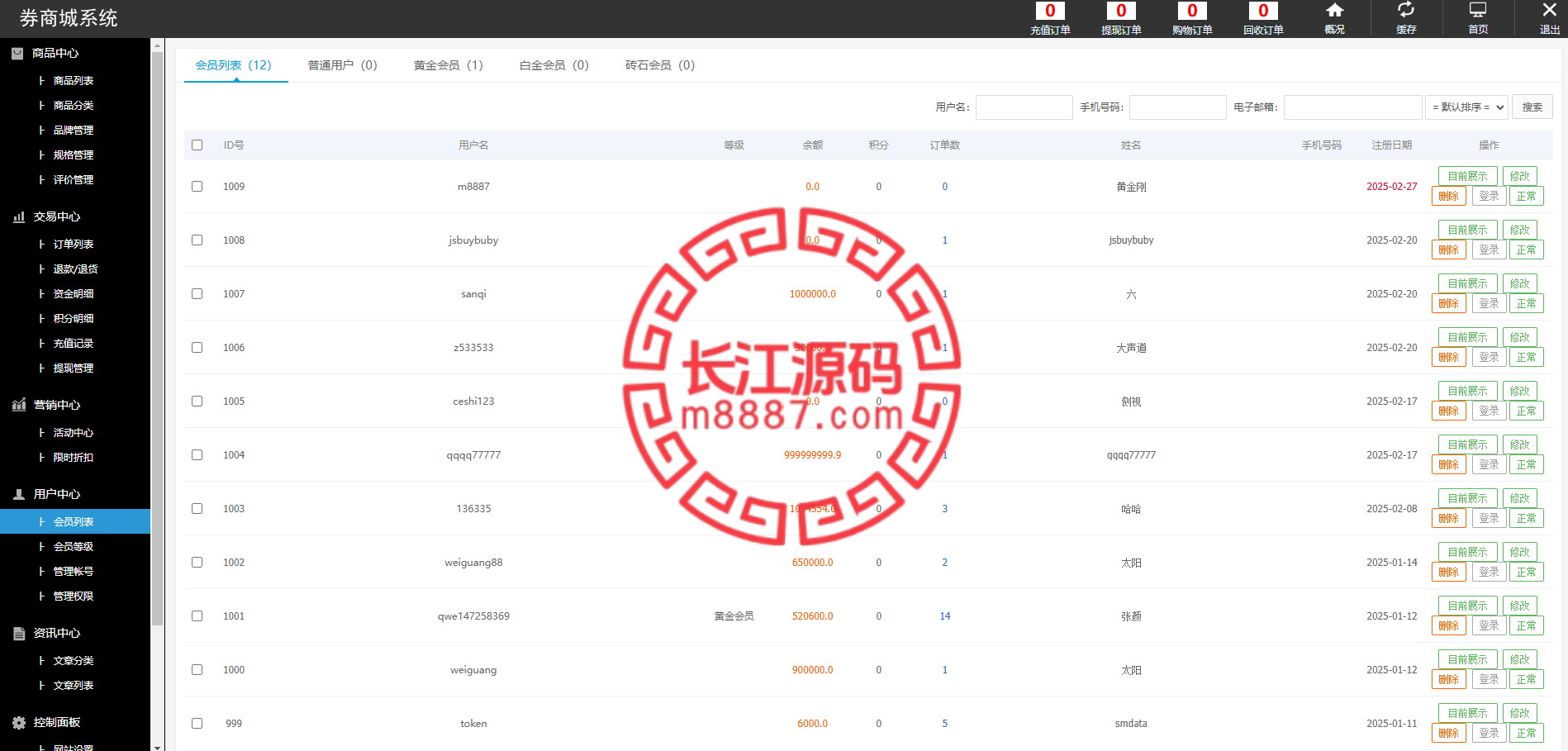Open 商品列表 in sidebar
The height and width of the screenshot is (751, 1568).
(74, 80)
